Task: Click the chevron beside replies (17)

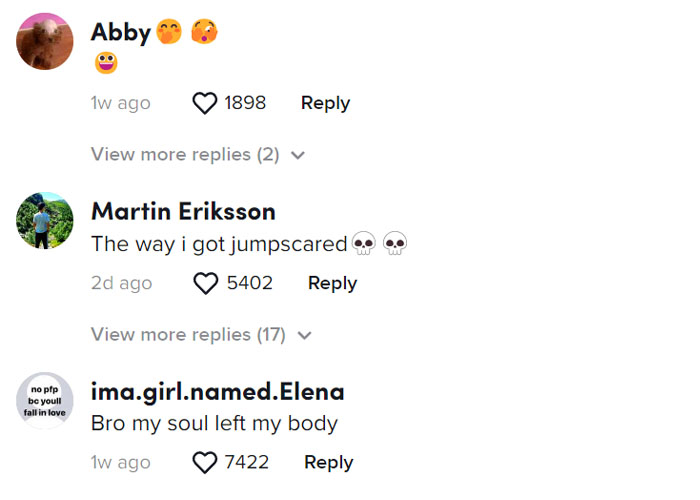Action: point(304,335)
